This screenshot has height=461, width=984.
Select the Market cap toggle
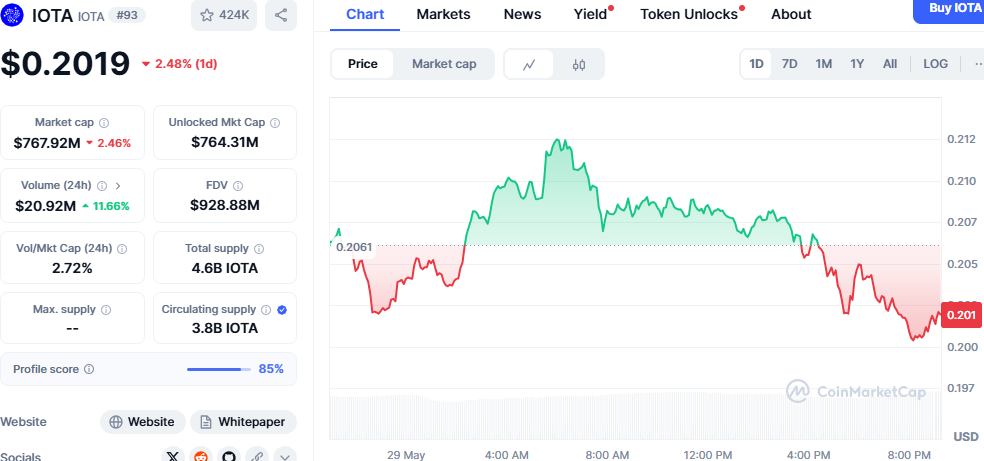pyautogui.click(x=444, y=64)
